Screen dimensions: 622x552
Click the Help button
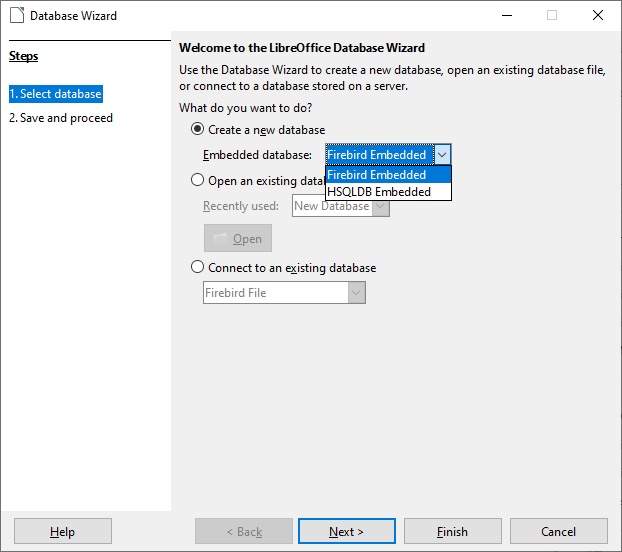[63, 531]
